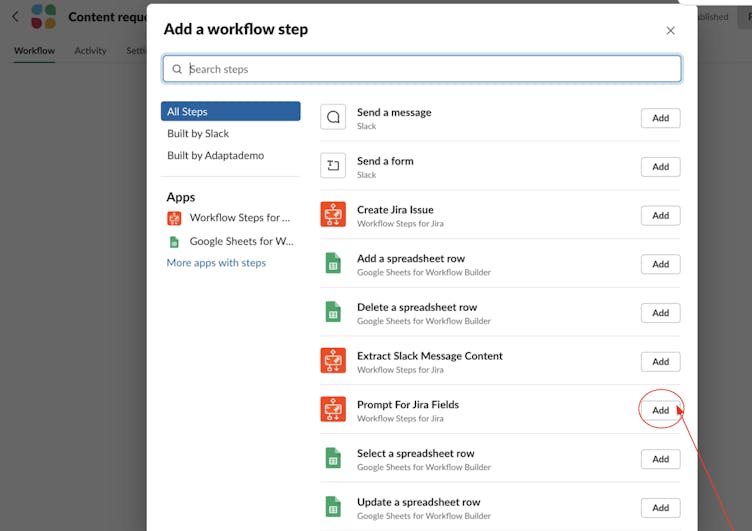Image resolution: width=752 pixels, height=531 pixels.
Task: Click the Select a spreadsheet row icon
Action: click(333, 458)
